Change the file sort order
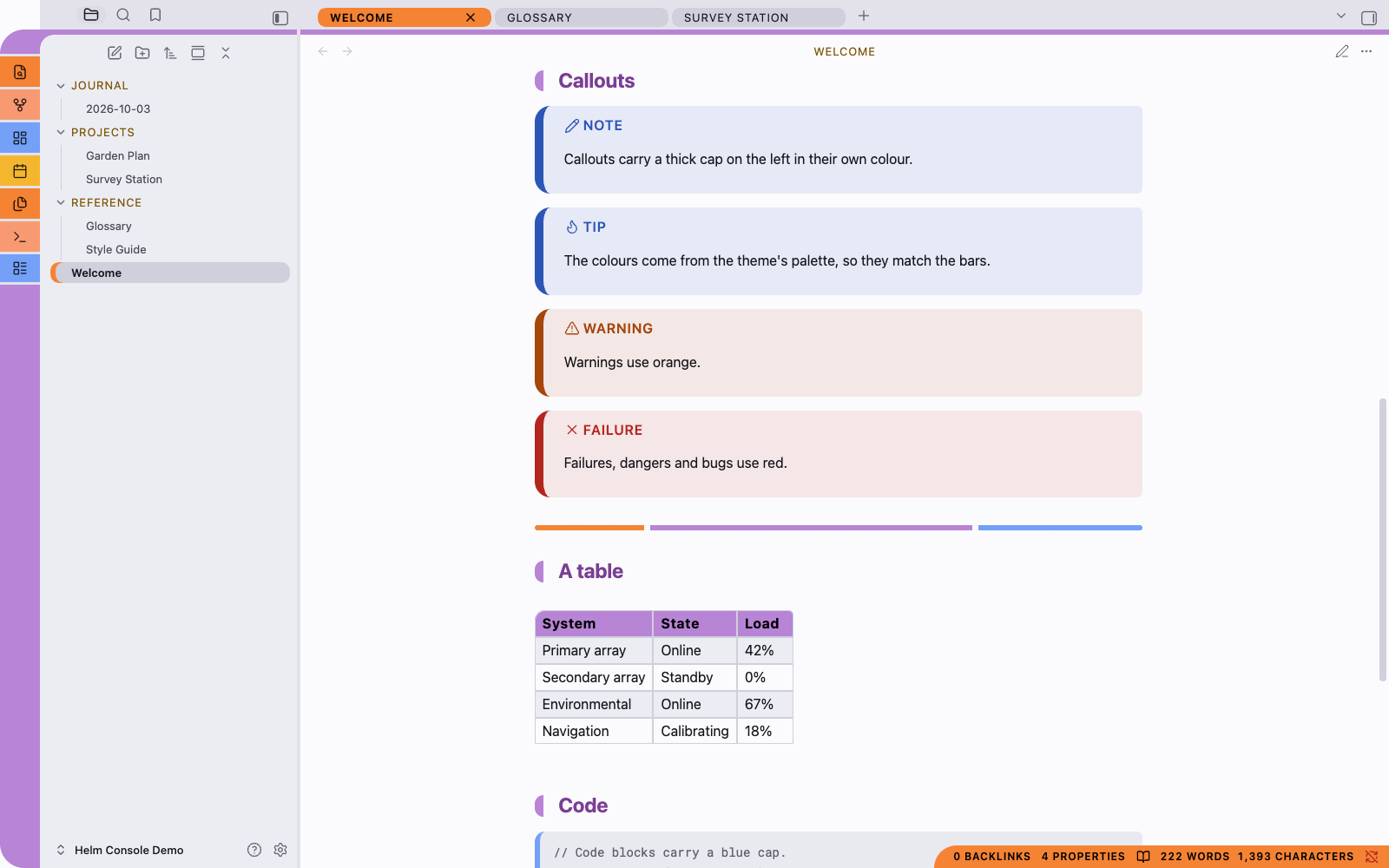The image size is (1389, 868). [170, 53]
